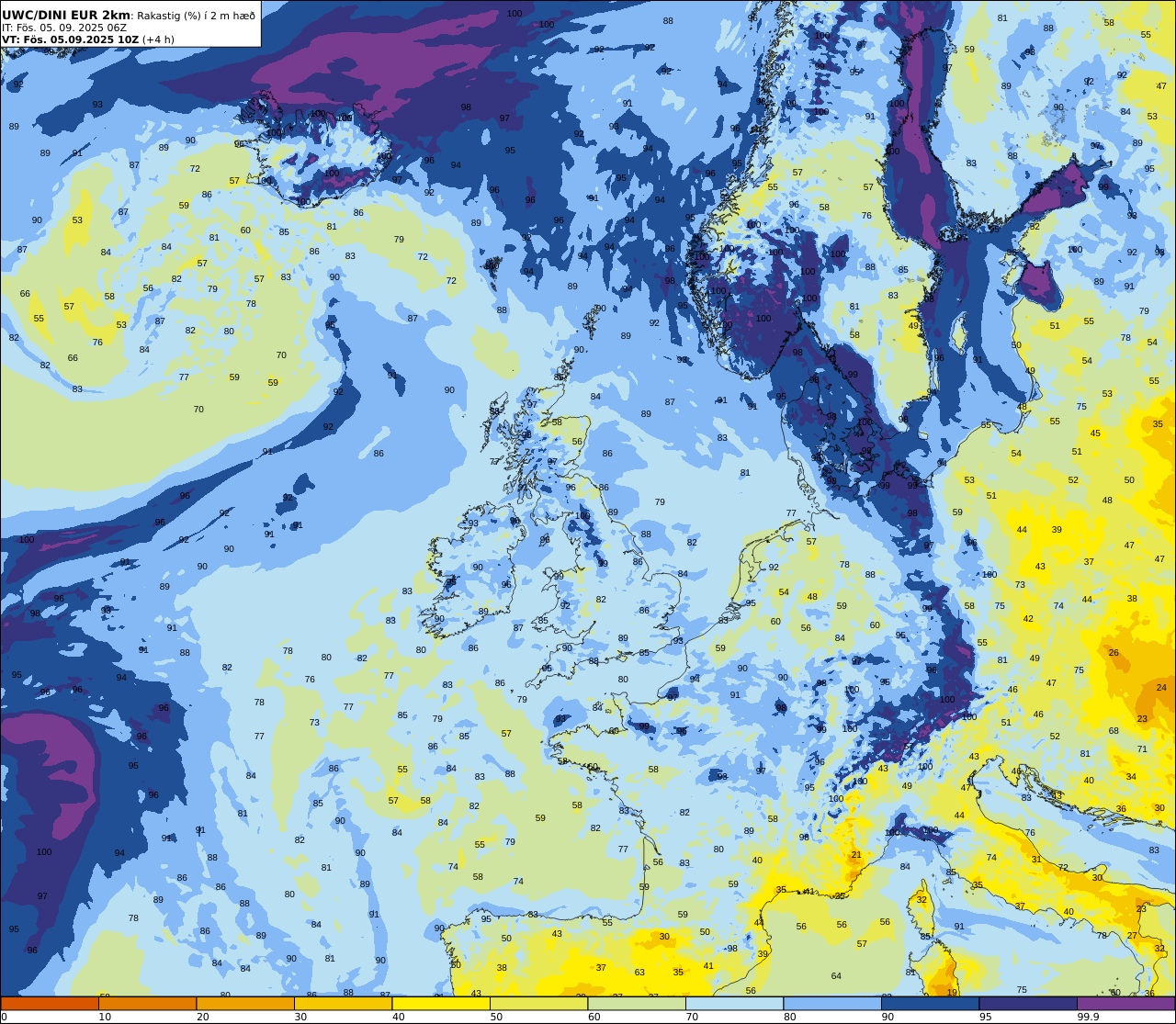Click the legend tick label '99.9'
1176x1024 pixels.
tap(1089, 1017)
